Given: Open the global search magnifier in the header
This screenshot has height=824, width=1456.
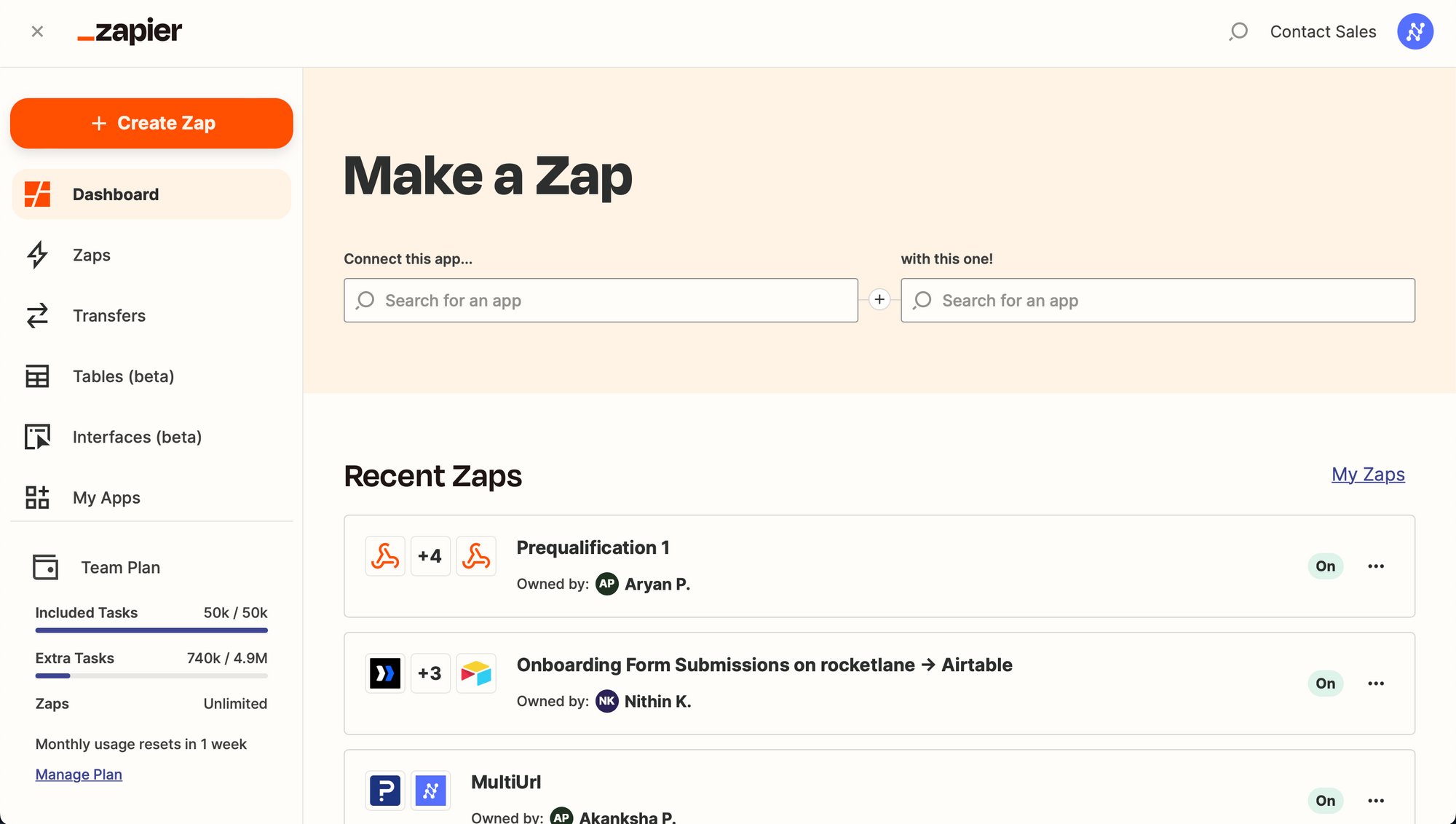Looking at the screenshot, I should point(1238,31).
